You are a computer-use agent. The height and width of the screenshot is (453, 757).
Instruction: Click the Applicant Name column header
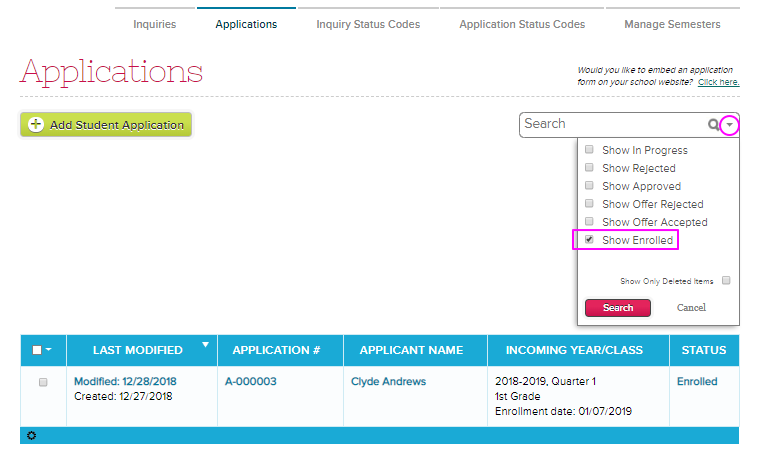click(411, 350)
